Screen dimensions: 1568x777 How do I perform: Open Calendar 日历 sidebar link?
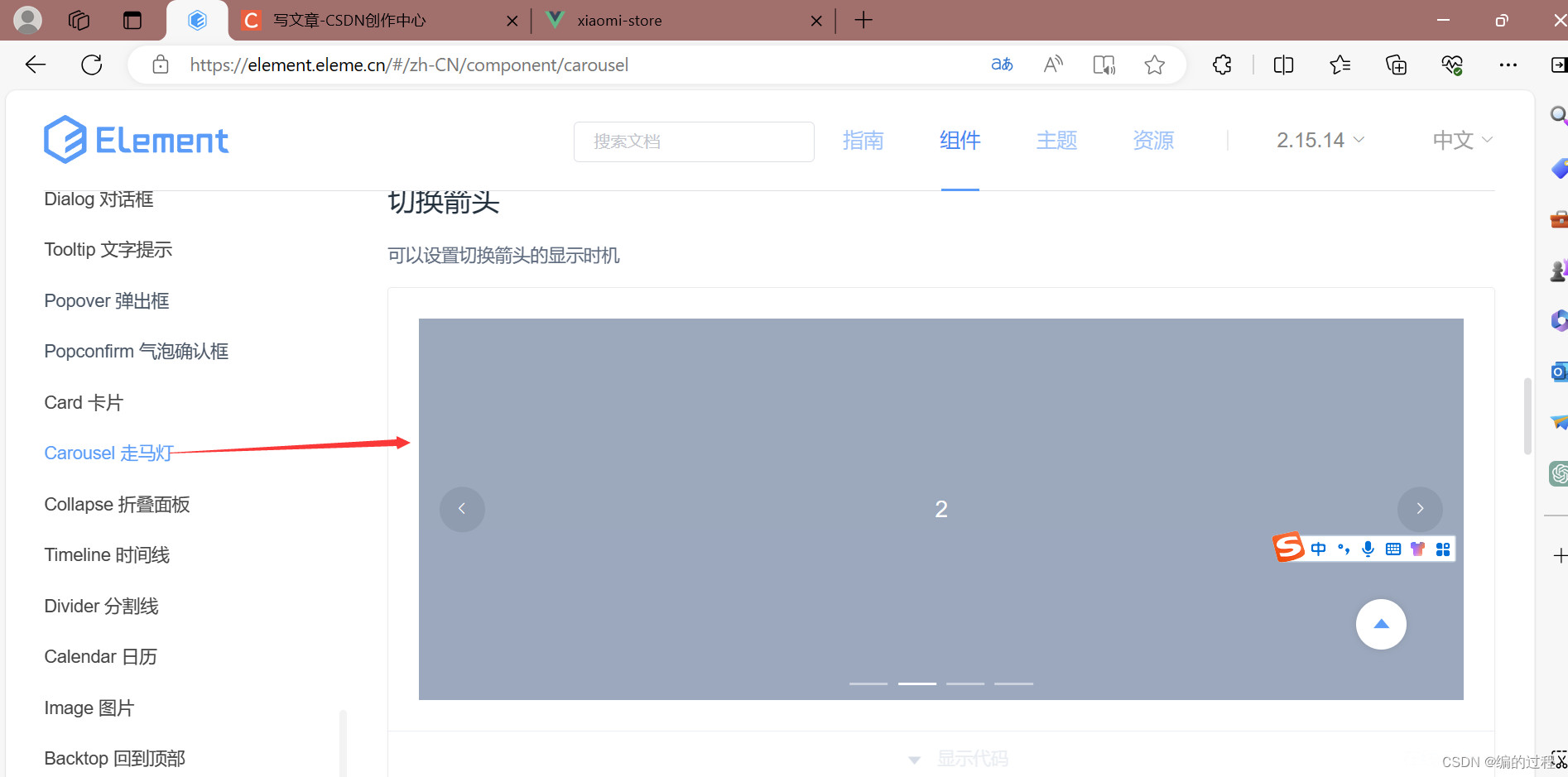pos(100,656)
